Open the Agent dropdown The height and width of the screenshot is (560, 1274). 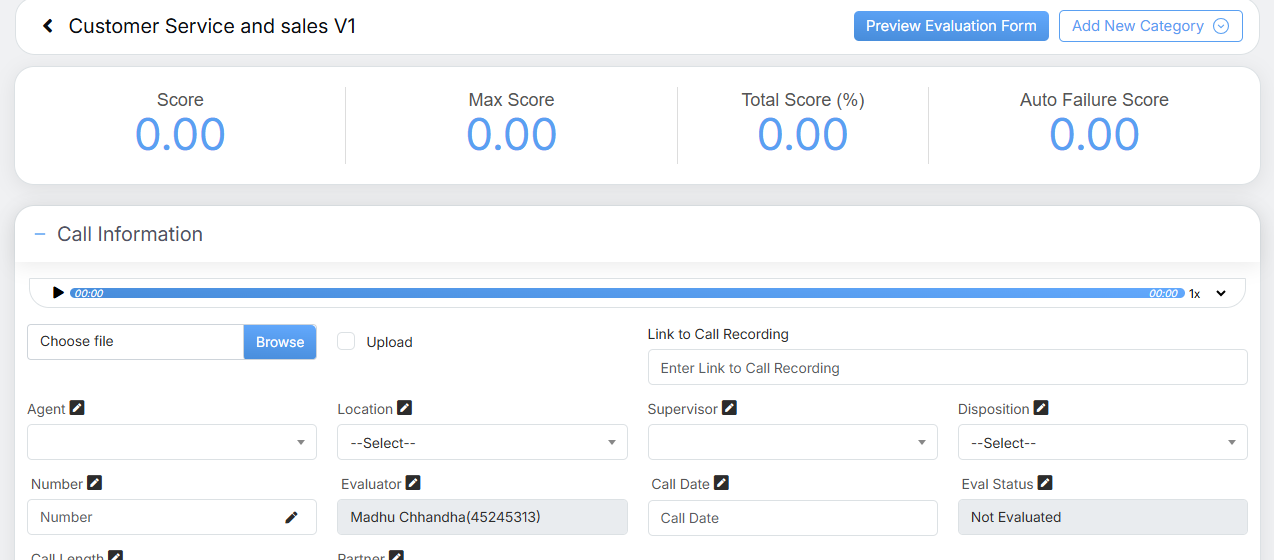click(172, 442)
